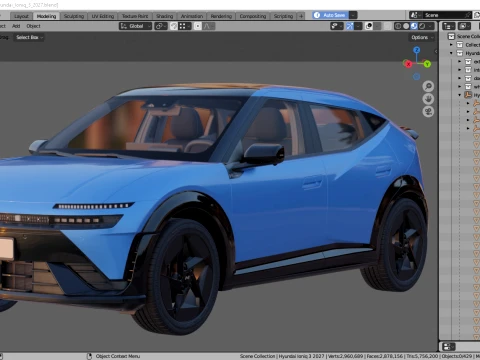The image size is (480, 360).
Task: Switch to the UV Editing workspace tab
Action: click(103, 16)
